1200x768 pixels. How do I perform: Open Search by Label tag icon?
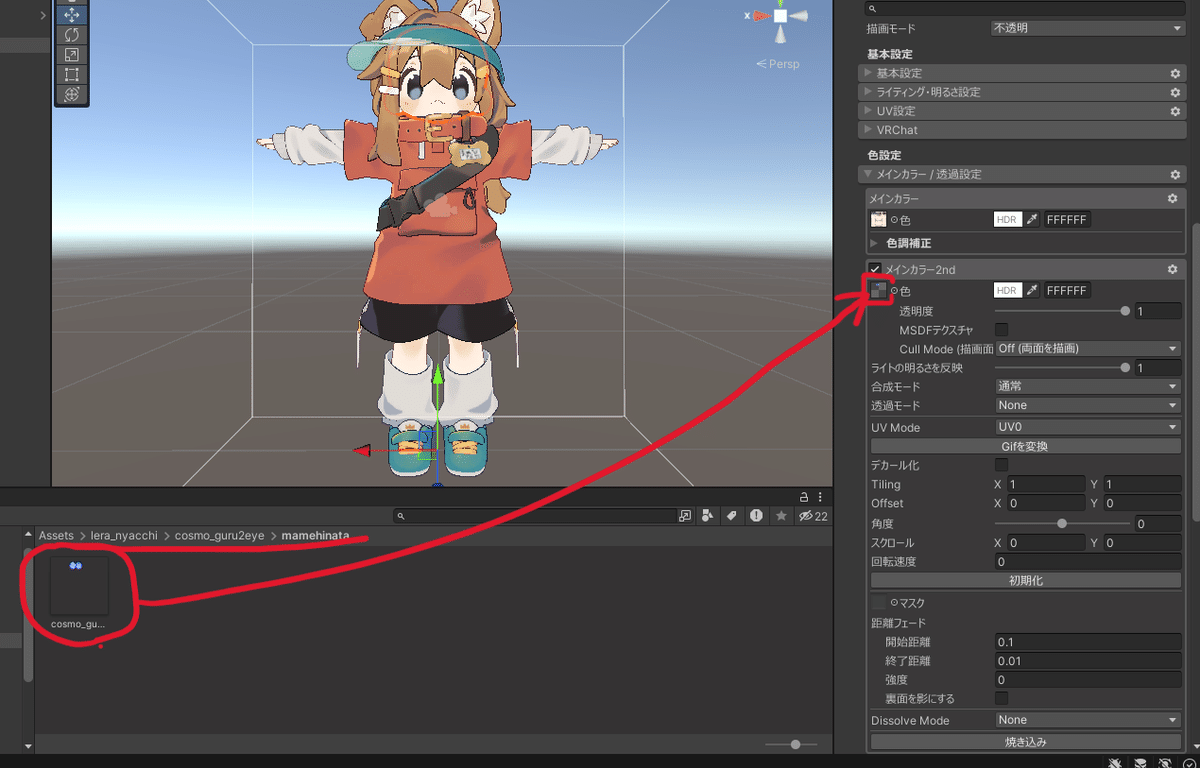click(732, 516)
